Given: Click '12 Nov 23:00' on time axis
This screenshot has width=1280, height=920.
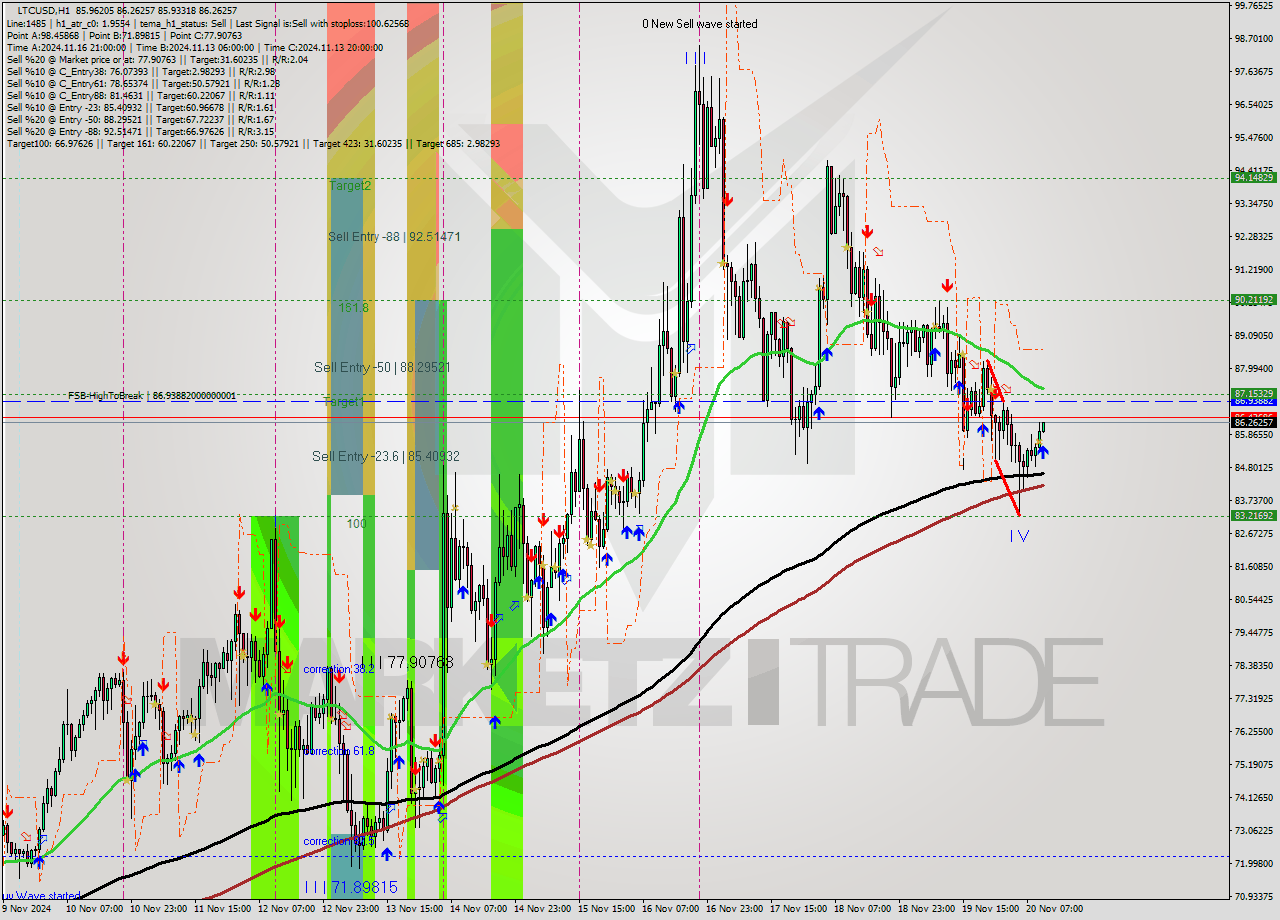Looking at the screenshot, I should 350,909.
